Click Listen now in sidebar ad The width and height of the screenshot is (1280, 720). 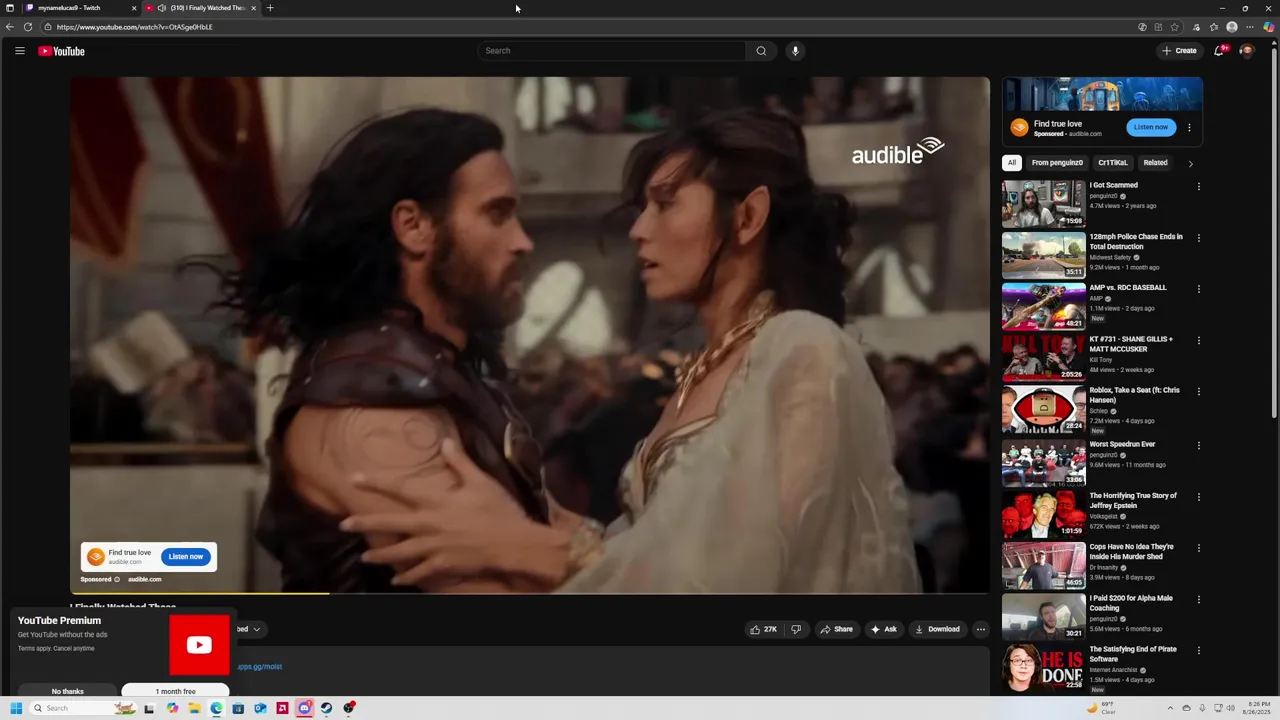coord(1151,127)
